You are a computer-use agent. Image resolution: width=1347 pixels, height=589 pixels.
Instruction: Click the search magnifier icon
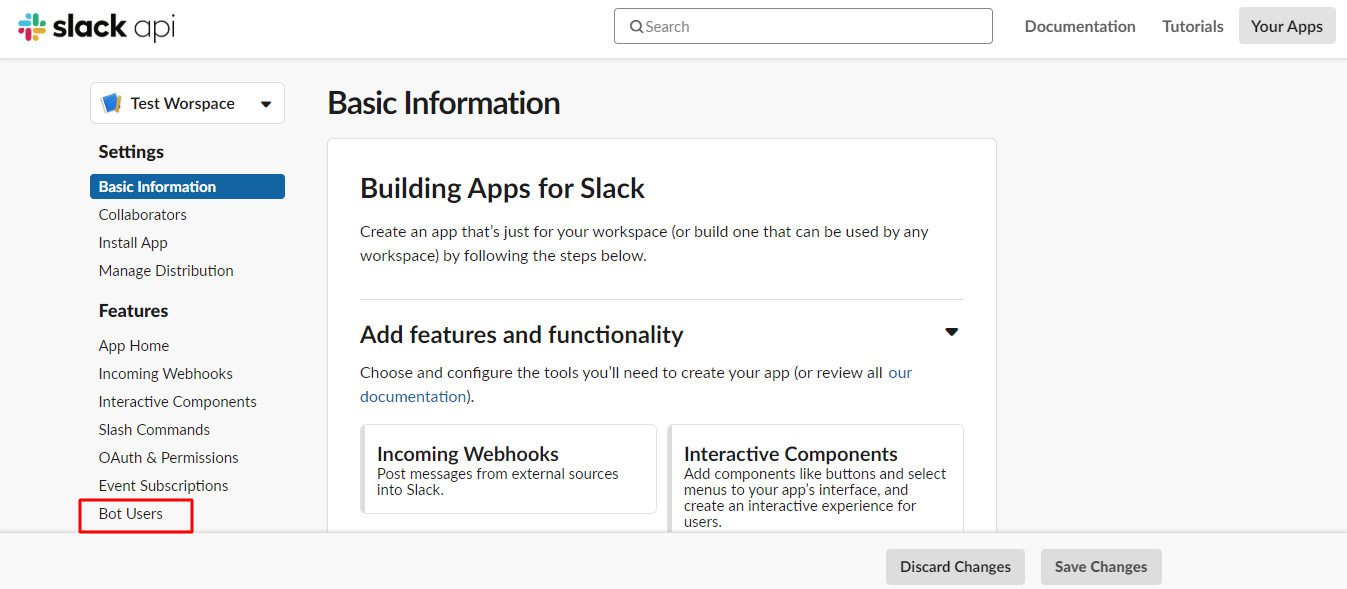coord(636,27)
